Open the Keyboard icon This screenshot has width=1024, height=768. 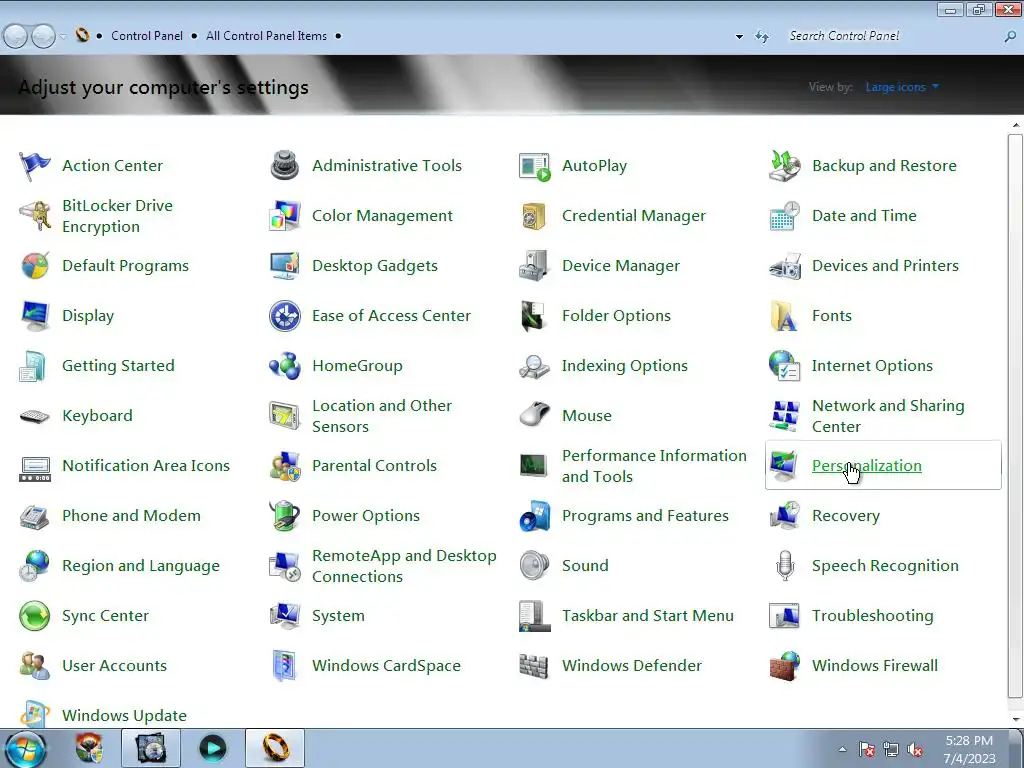(35, 416)
